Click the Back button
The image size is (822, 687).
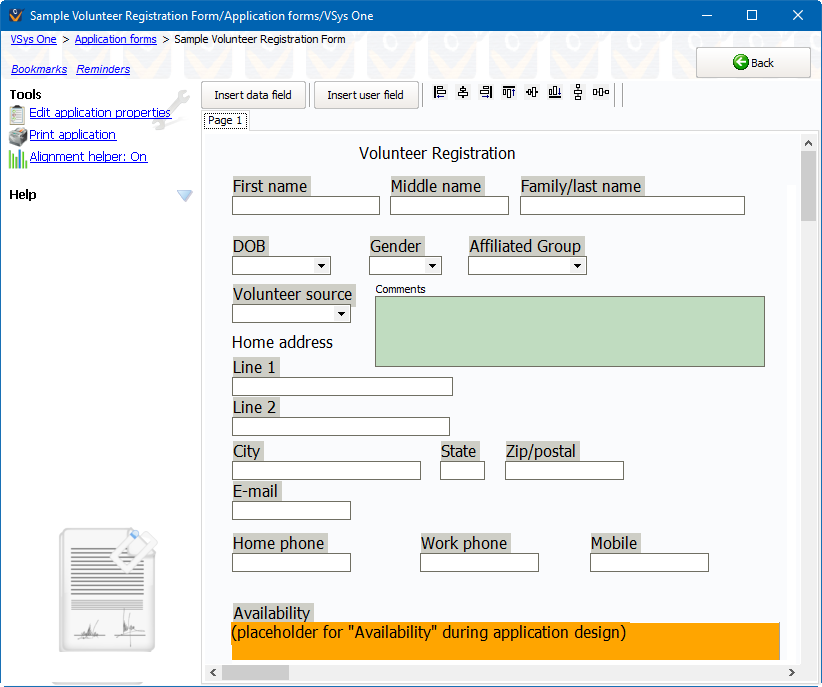(753, 62)
